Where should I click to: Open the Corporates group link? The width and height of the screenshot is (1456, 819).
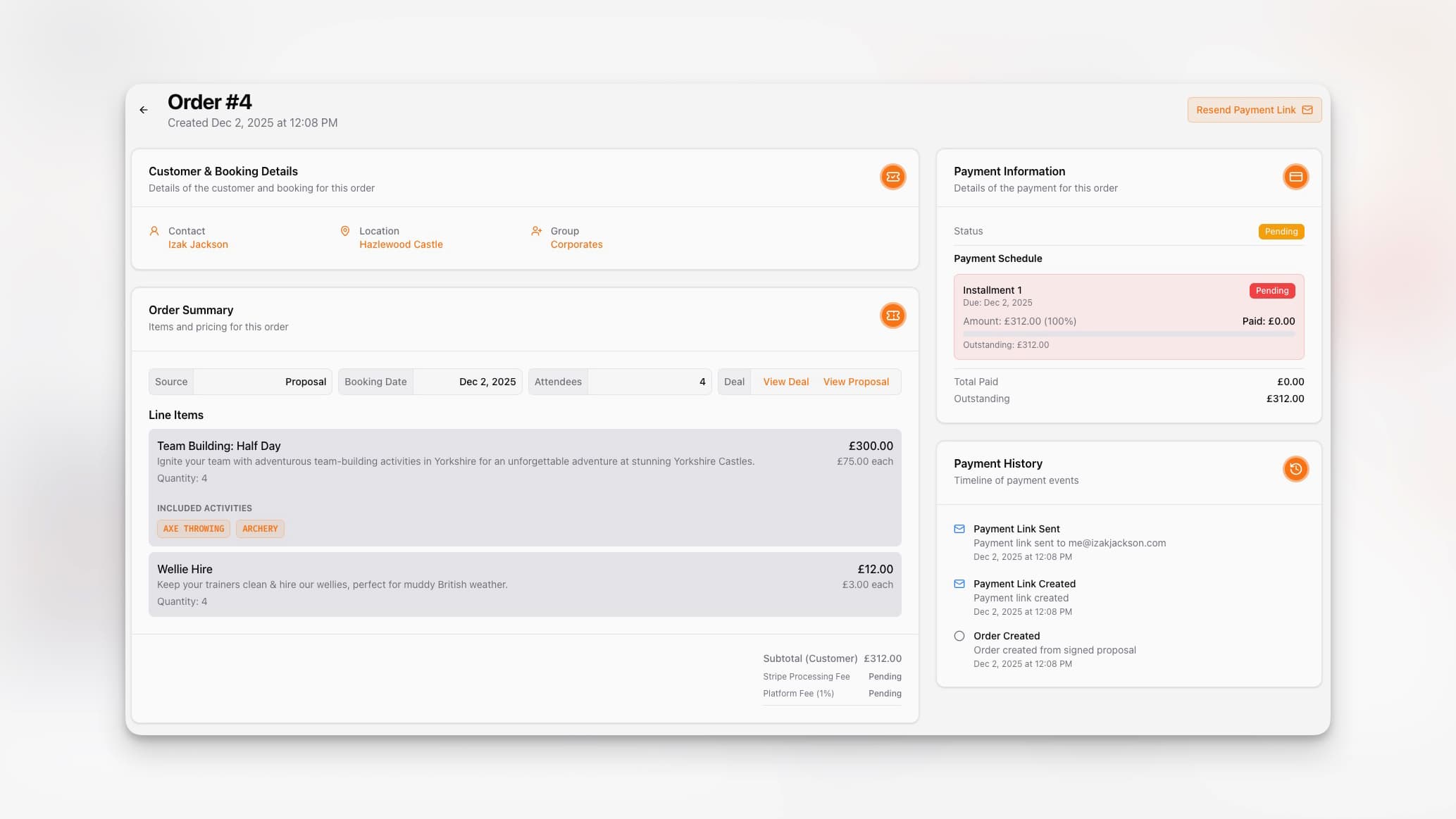point(576,244)
